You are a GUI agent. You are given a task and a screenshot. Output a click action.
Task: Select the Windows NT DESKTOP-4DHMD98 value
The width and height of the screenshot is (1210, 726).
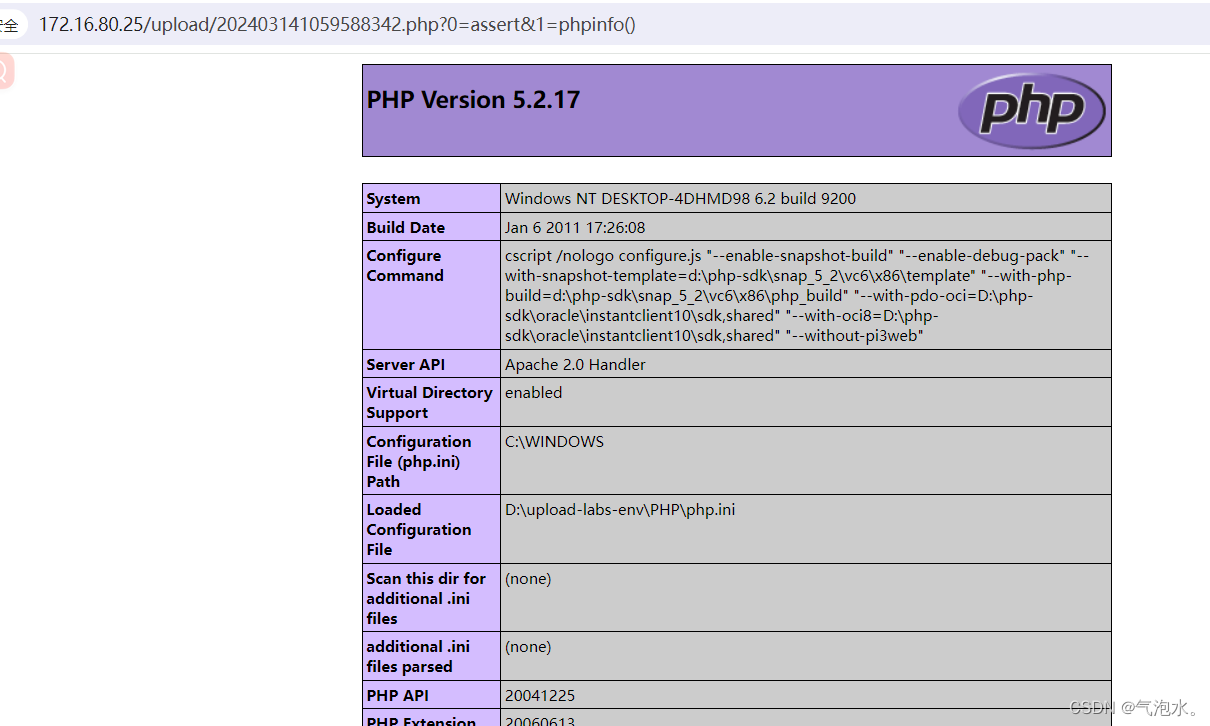pos(680,198)
